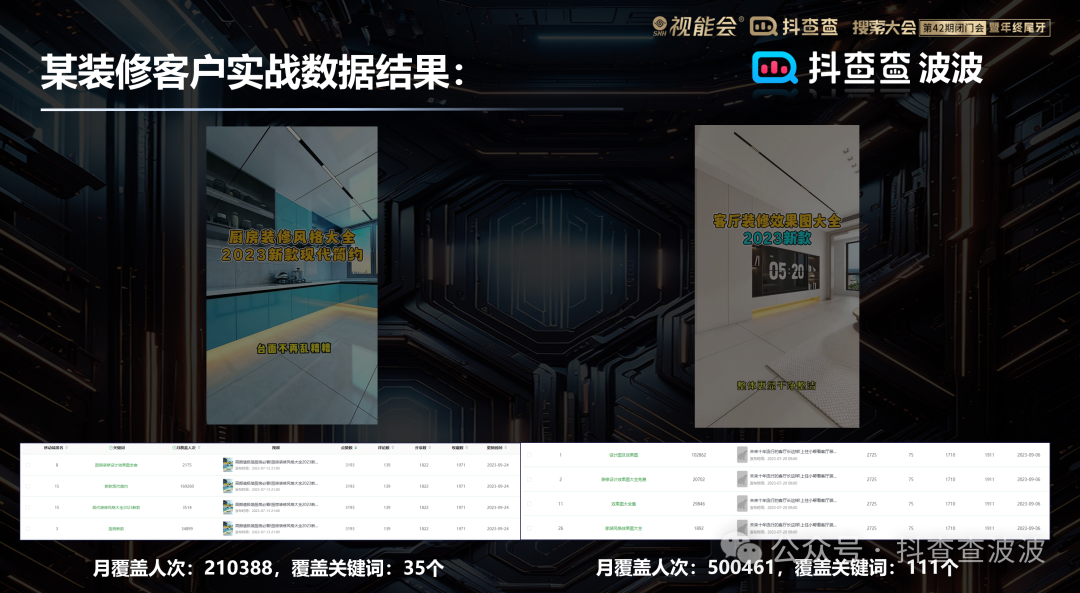Click the SNH 视能会 round emblem
The width and height of the screenshot is (1080, 593).
661,26
